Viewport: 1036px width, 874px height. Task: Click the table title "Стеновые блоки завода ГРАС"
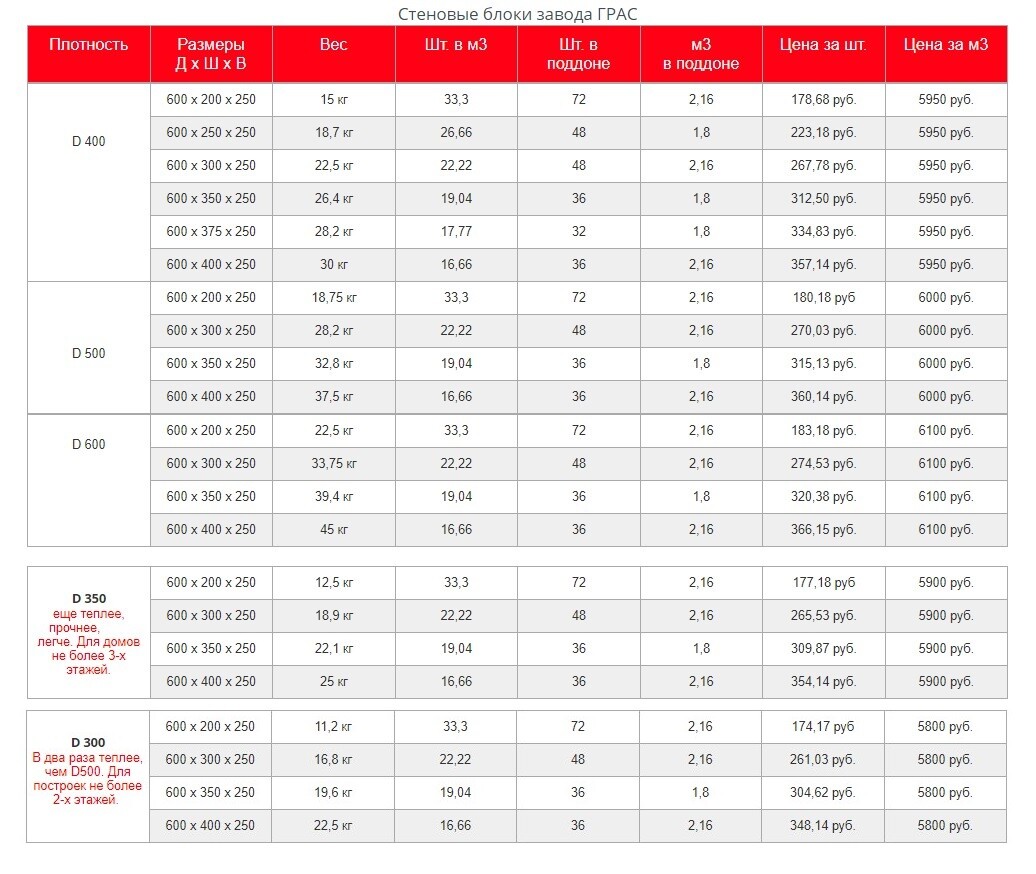517,13
